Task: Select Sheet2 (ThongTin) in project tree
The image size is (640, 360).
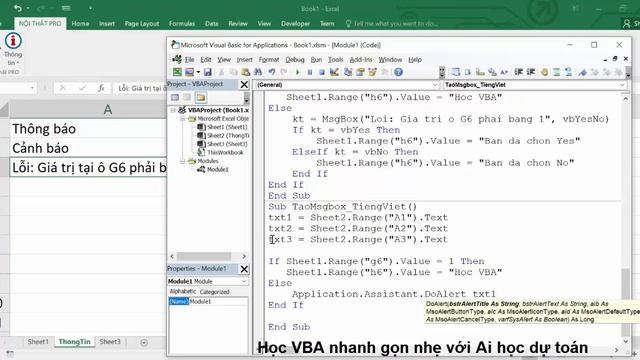Action: click(x=224, y=136)
